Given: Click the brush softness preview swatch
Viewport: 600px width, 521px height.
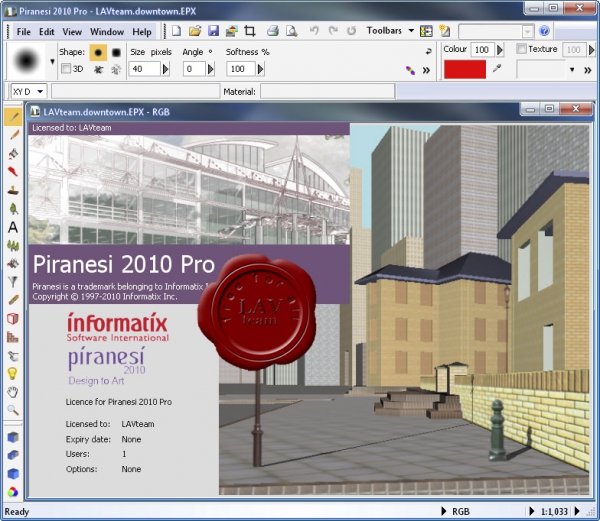Looking at the screenshot, I should pyautogui.click(x=26, y=60).
